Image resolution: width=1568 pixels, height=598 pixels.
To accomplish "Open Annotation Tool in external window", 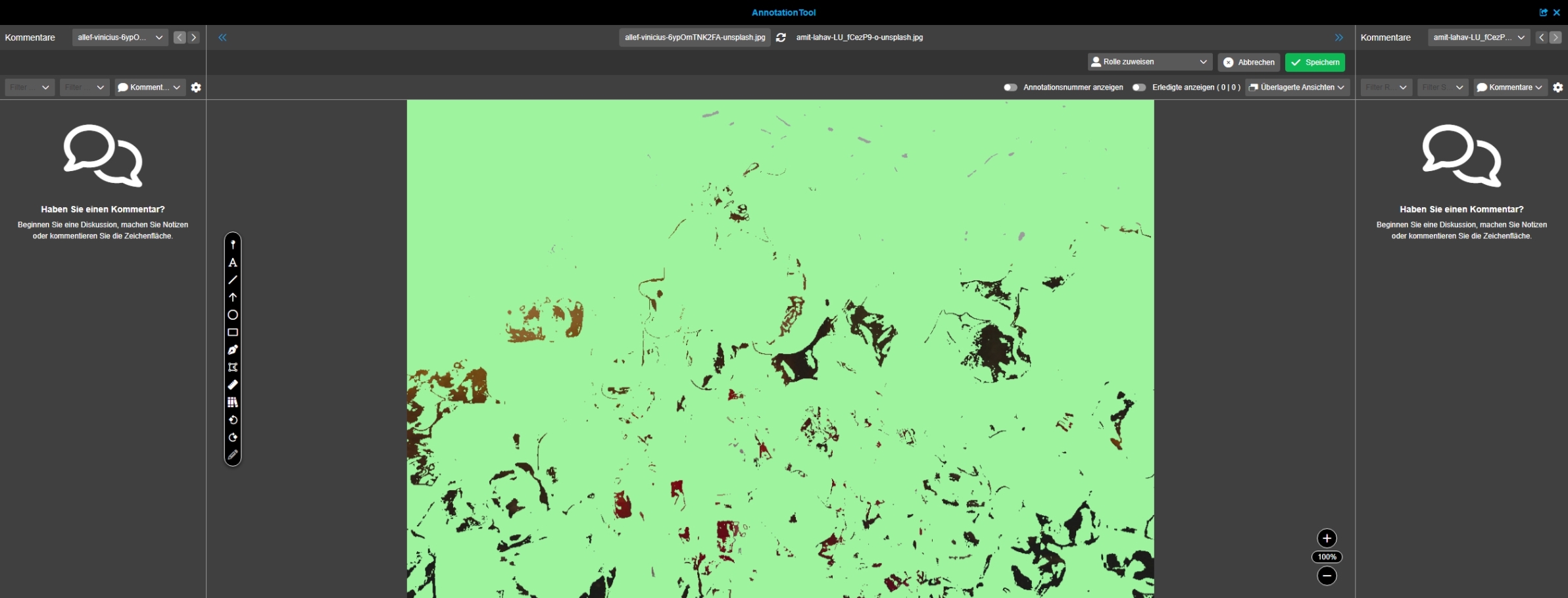I will point(1544,12).
